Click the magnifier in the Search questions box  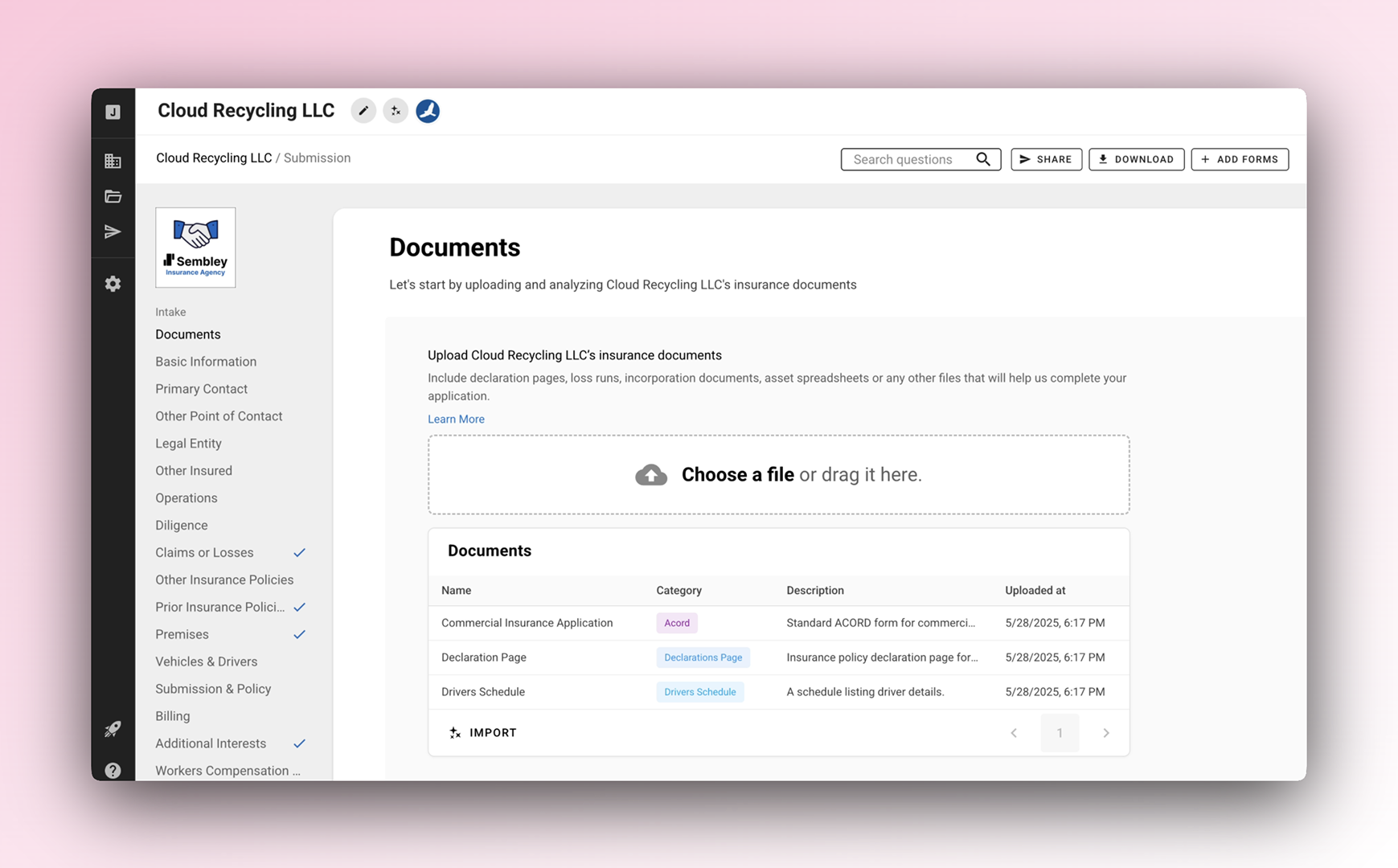[983, 159]
